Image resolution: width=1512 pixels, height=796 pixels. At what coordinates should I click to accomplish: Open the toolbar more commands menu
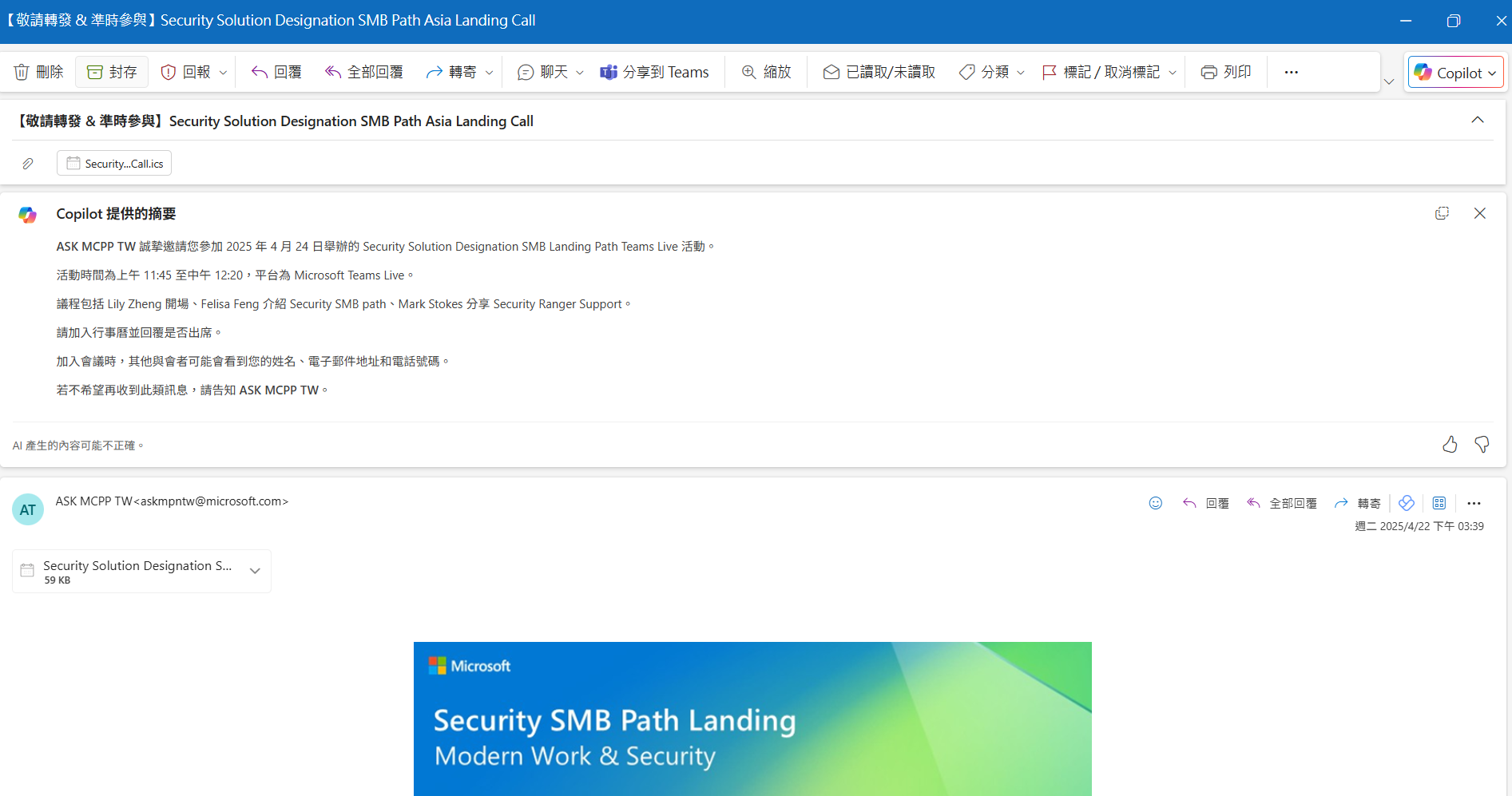click(1291, 72)
